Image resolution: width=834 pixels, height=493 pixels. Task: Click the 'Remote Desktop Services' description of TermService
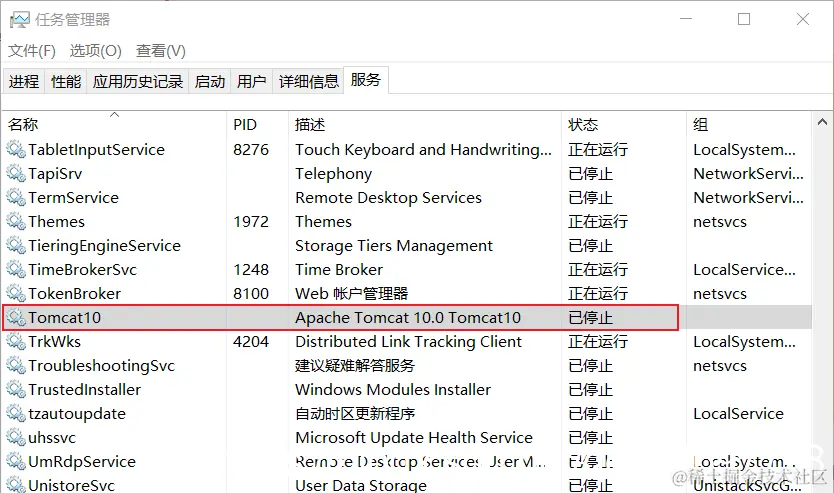coord(388,198)
